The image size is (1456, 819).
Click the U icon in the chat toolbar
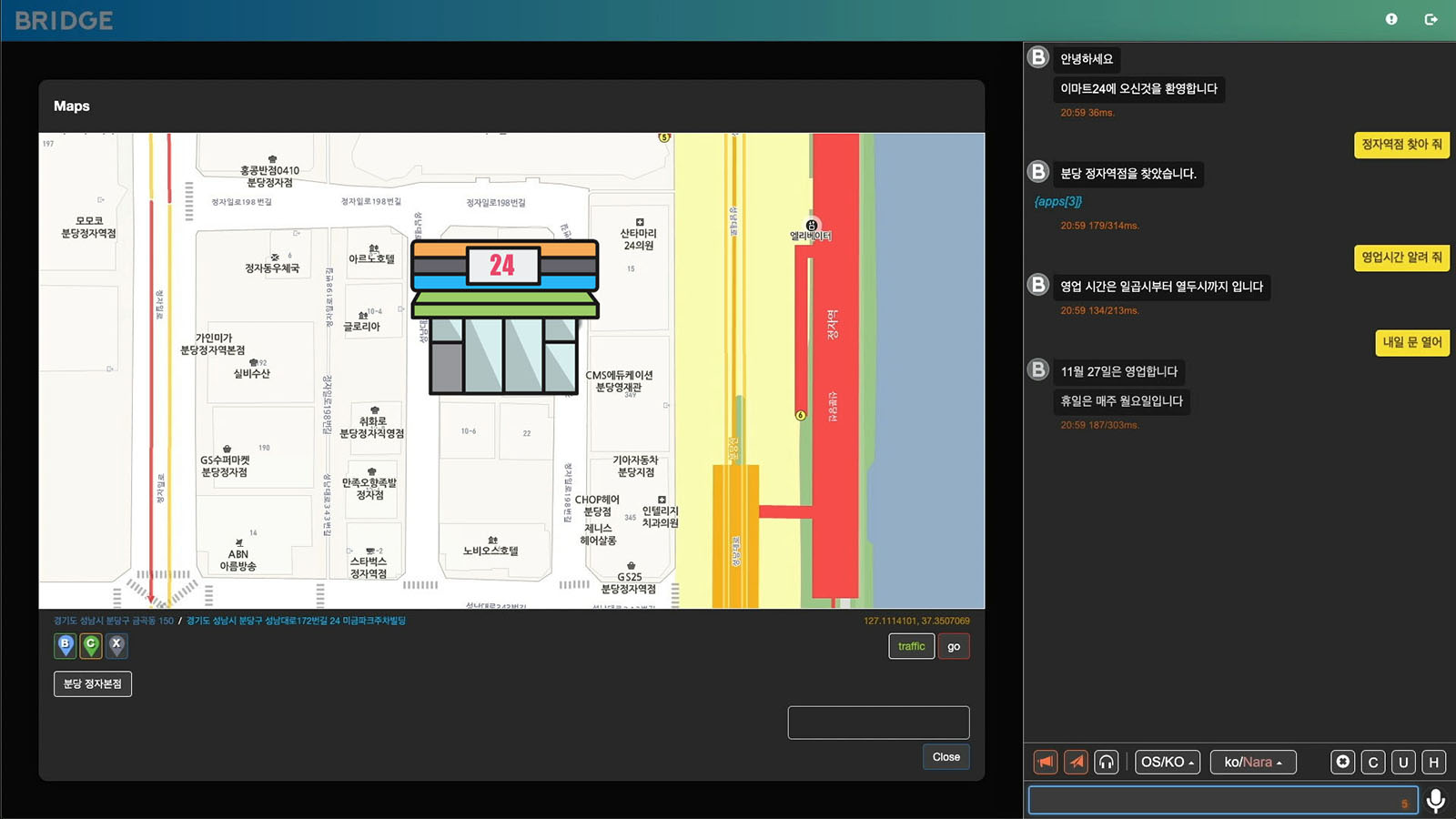(x=1404, y=762)
